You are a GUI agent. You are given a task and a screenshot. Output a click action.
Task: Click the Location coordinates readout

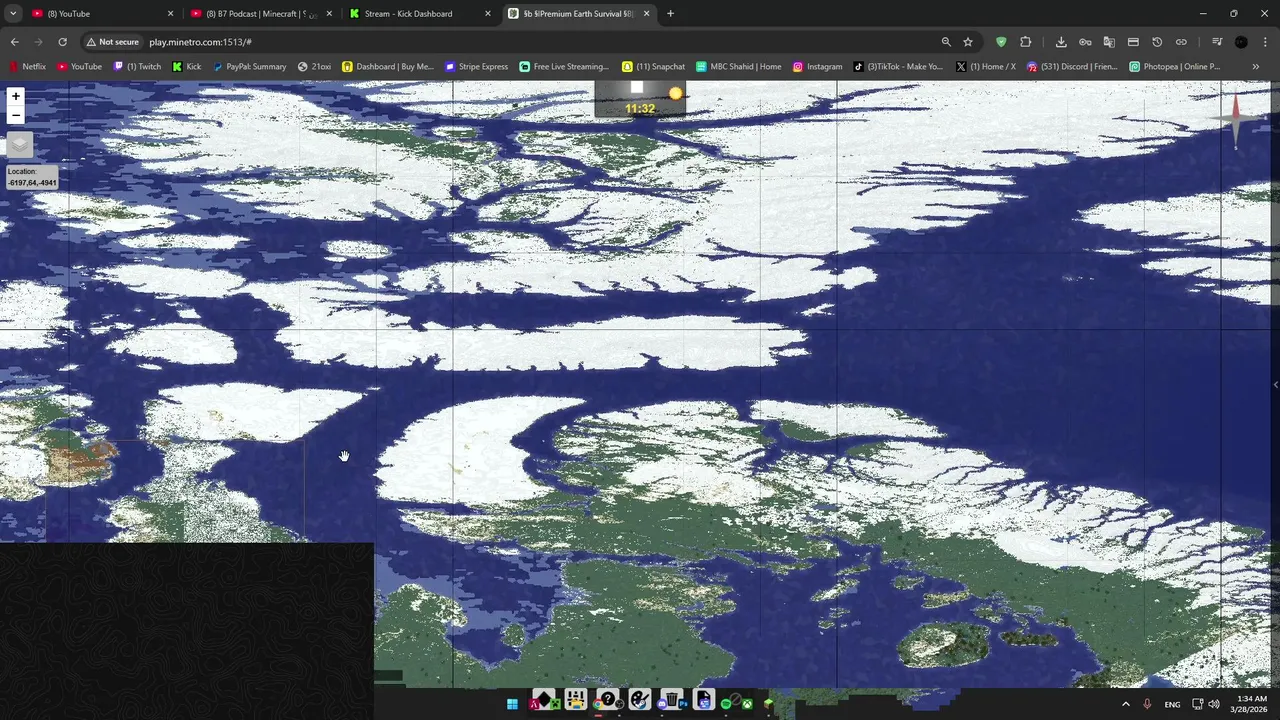pos(32,177)
